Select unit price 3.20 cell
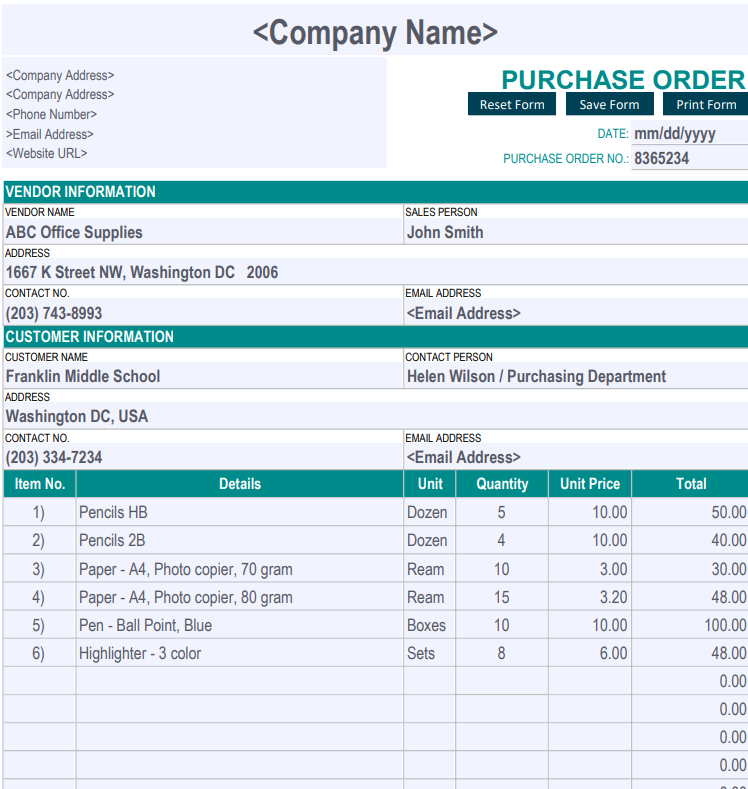748x789 pixels. click(590, 597)
